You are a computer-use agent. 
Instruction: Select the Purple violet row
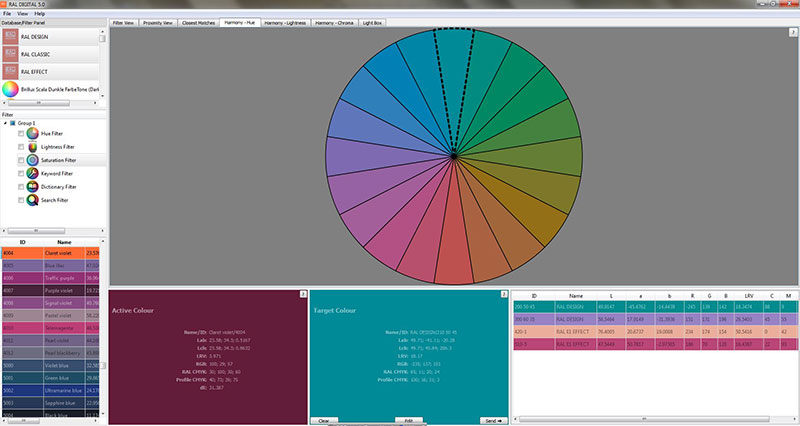[x=51, y=291]
